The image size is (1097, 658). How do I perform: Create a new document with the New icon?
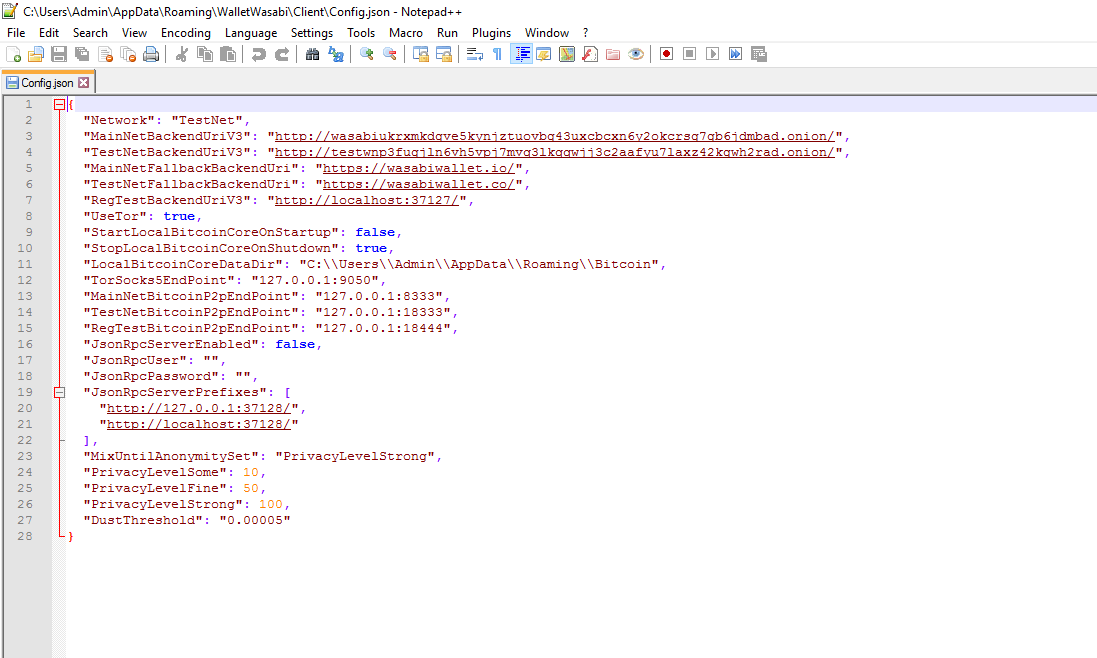tap(13, 55)
